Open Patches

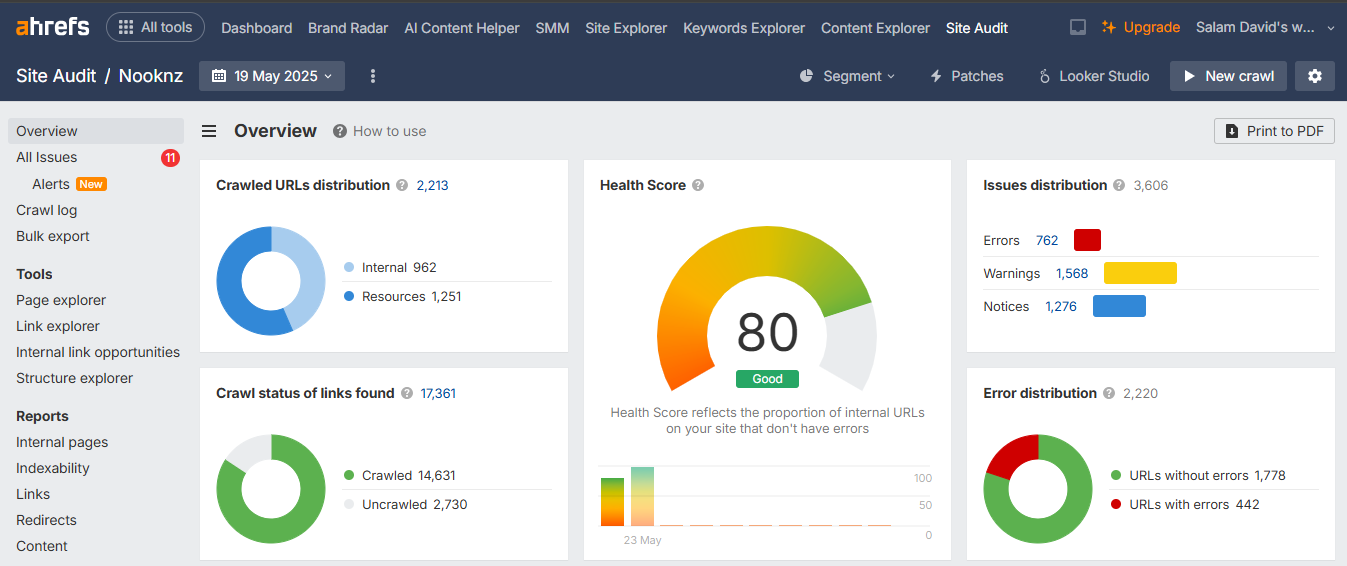point(966,76)
